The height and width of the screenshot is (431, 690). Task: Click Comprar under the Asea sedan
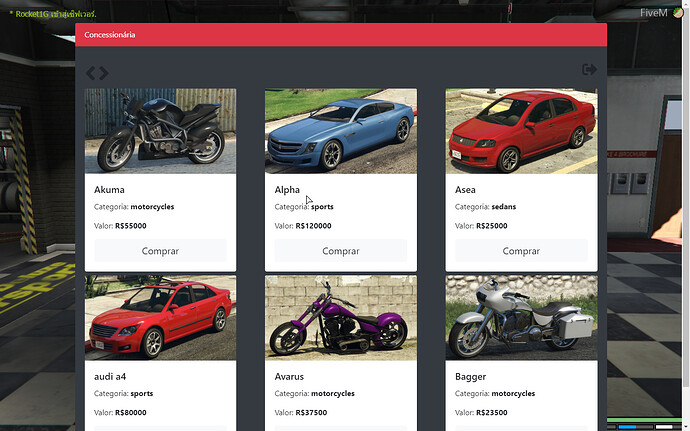pos(521,251)
